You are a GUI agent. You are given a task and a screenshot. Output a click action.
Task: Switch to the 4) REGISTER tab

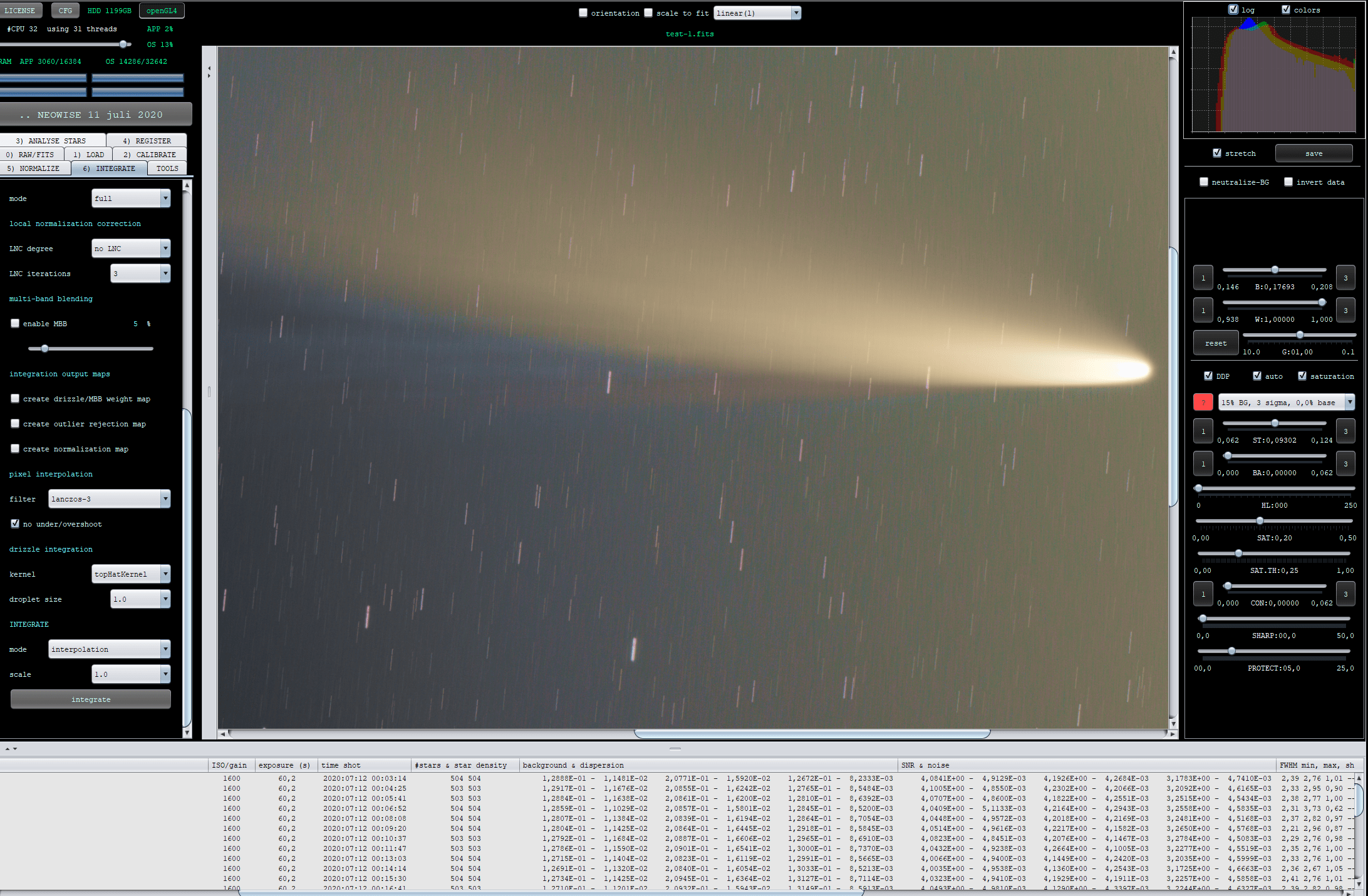point(147,141)
